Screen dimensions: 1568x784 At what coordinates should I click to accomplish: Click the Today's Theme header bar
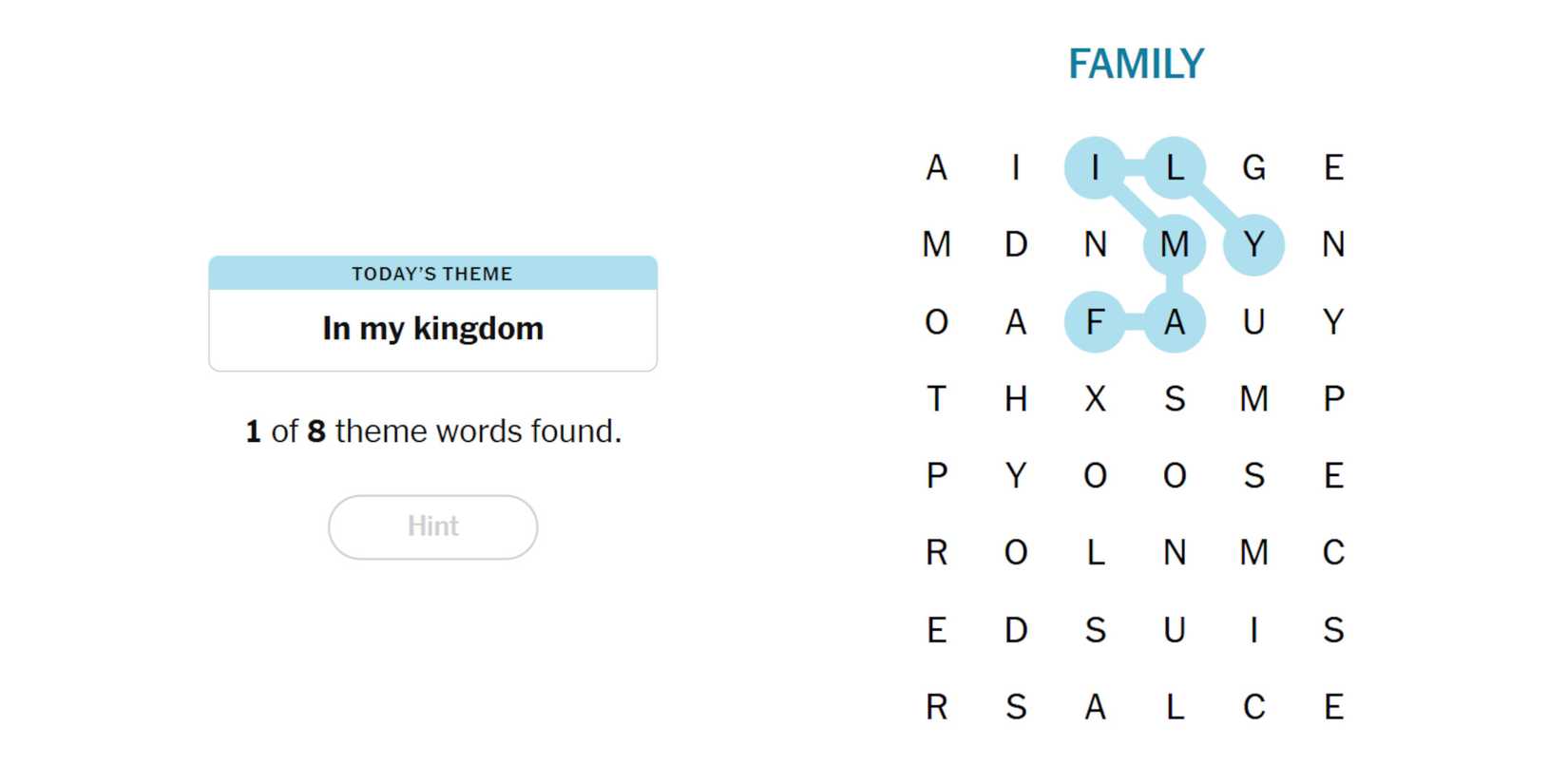[x=432, y=274]
